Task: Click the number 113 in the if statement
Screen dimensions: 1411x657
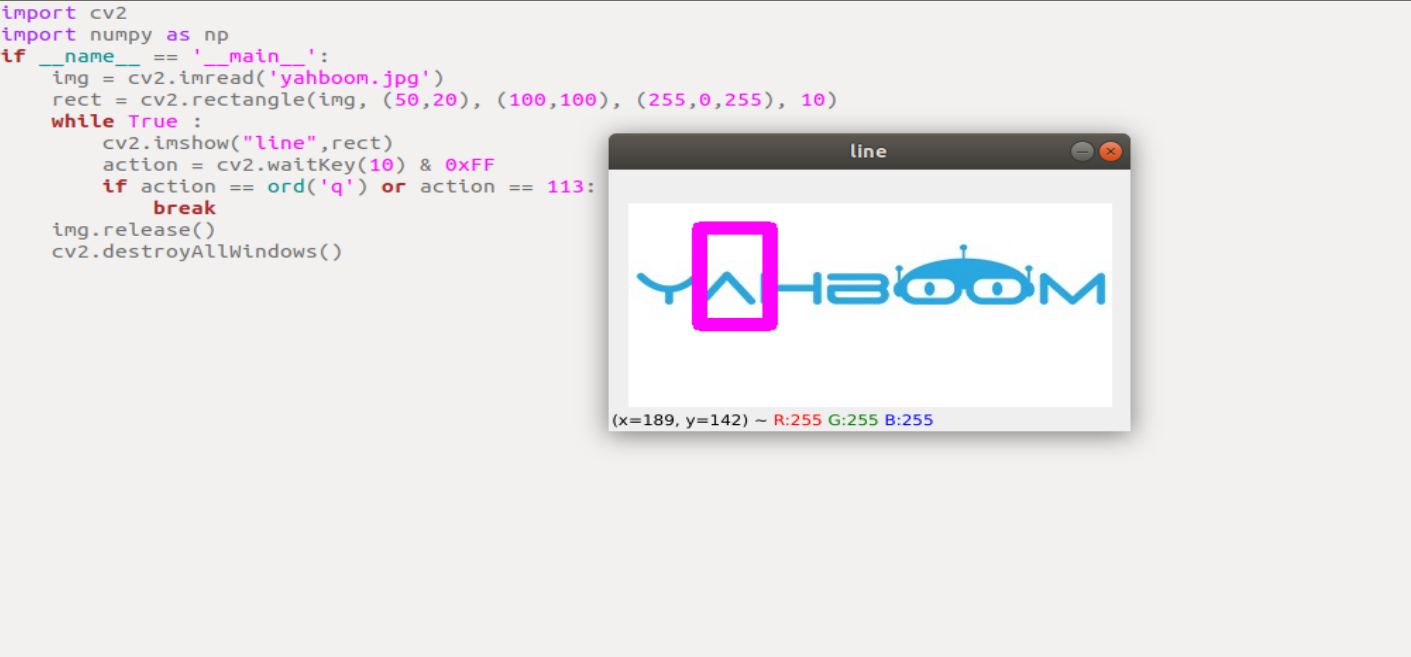Action: point(565,187)
